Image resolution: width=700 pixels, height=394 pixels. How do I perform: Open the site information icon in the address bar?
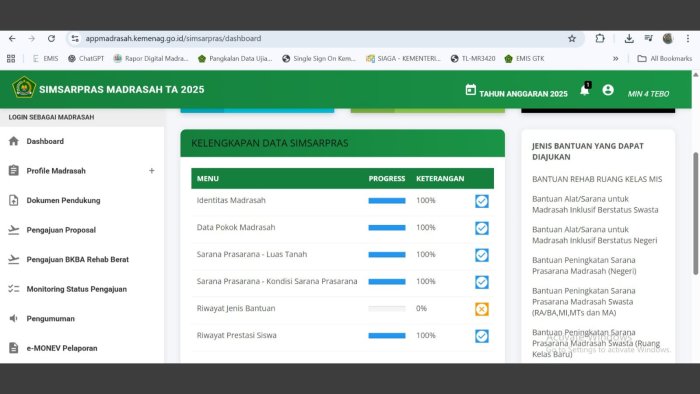tap(75, 38)
